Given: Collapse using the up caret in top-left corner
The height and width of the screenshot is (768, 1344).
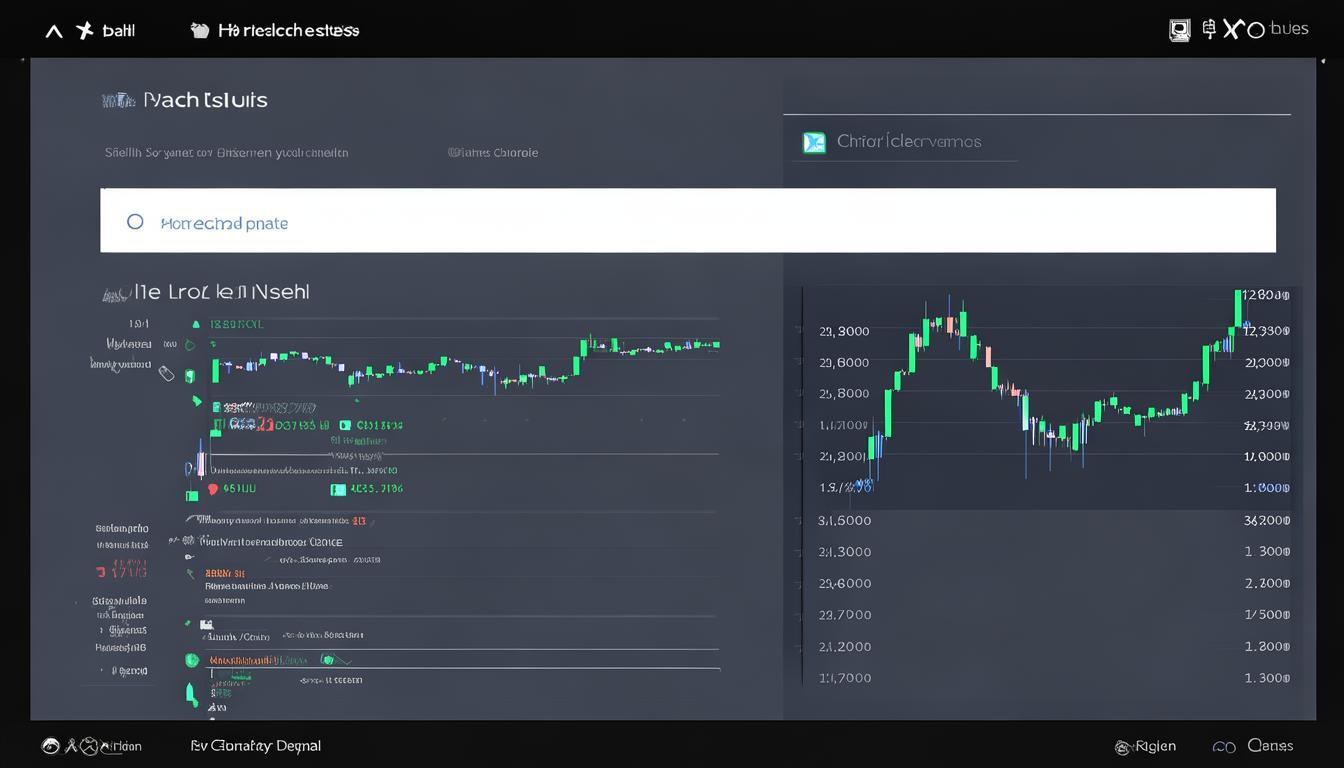Looking at the screenshot, I should pos(54,32).
